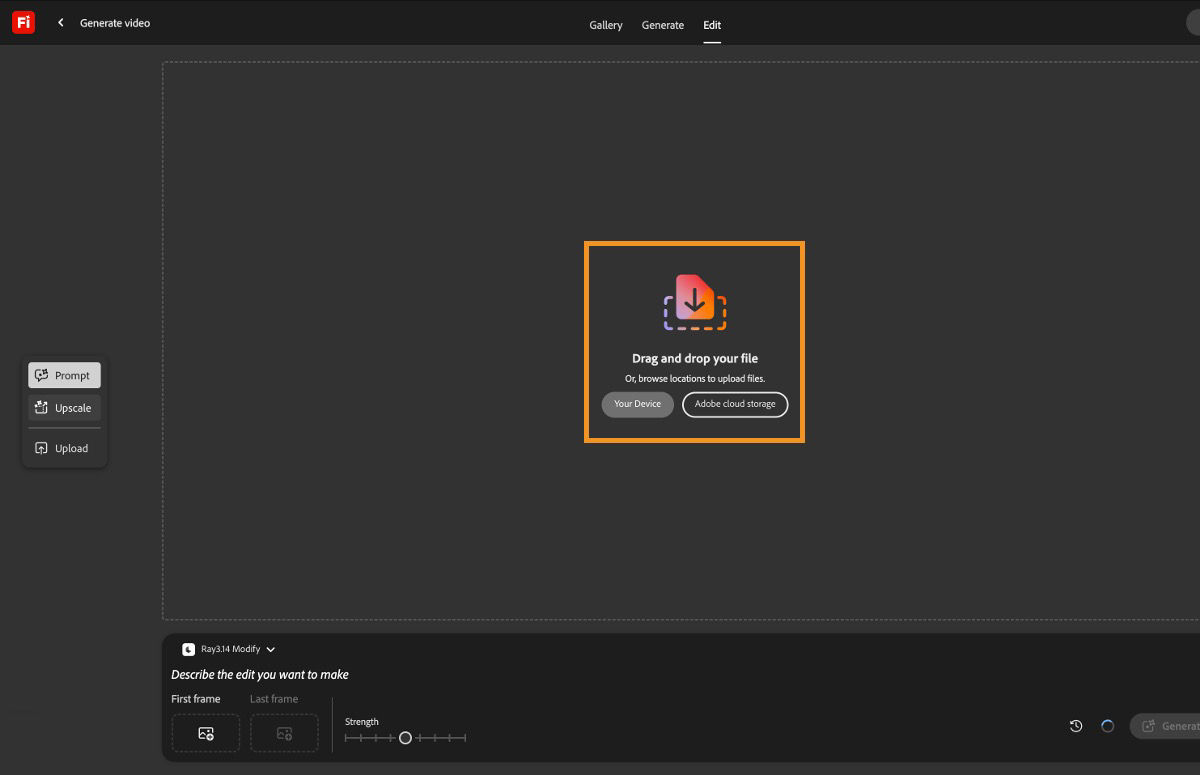Screen dimensions: 1200x775
Task: Adjust the Strength slider handle
Action: [405, 737]
